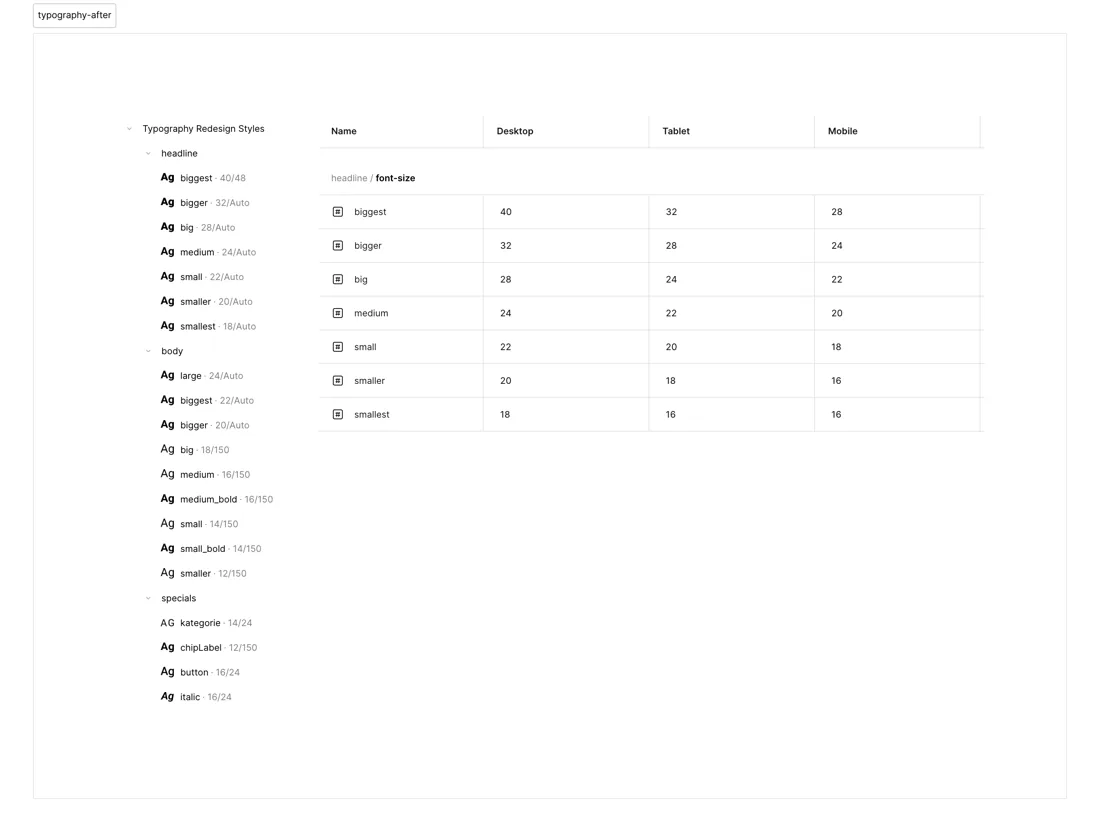Click the Desktop value 40 for biggest
The image size is (1100, 832).
point(506,212)
